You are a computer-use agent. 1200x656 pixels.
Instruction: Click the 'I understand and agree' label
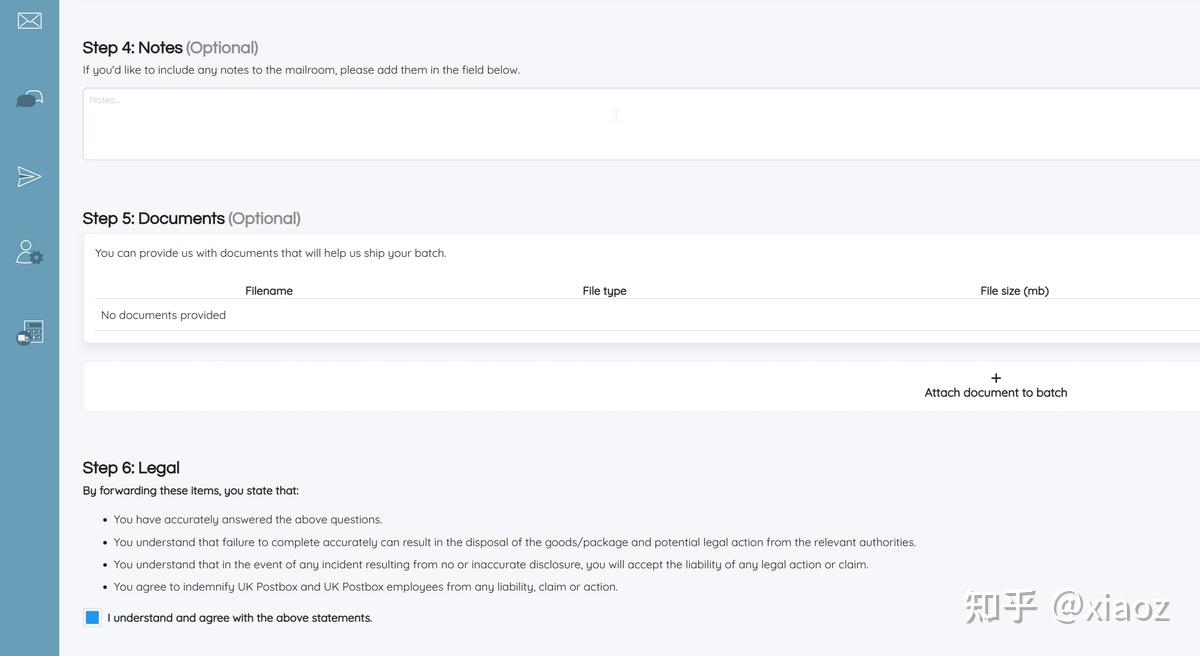coord(240,618)
